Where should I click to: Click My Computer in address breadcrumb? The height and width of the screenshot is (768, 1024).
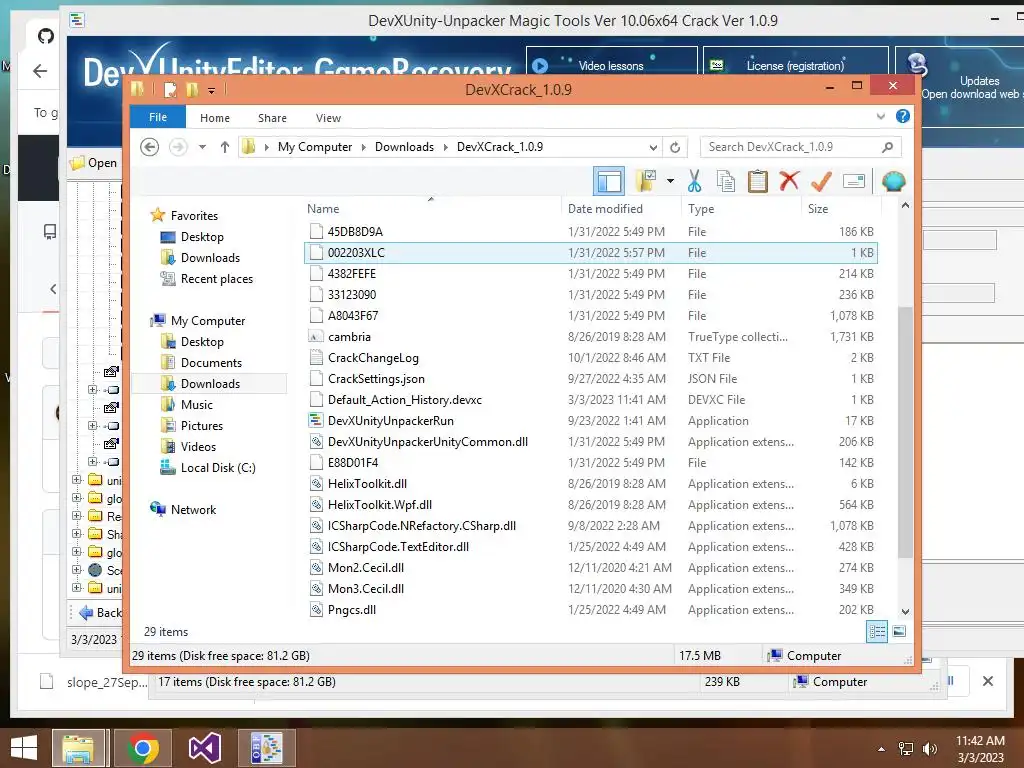[315, 147]
